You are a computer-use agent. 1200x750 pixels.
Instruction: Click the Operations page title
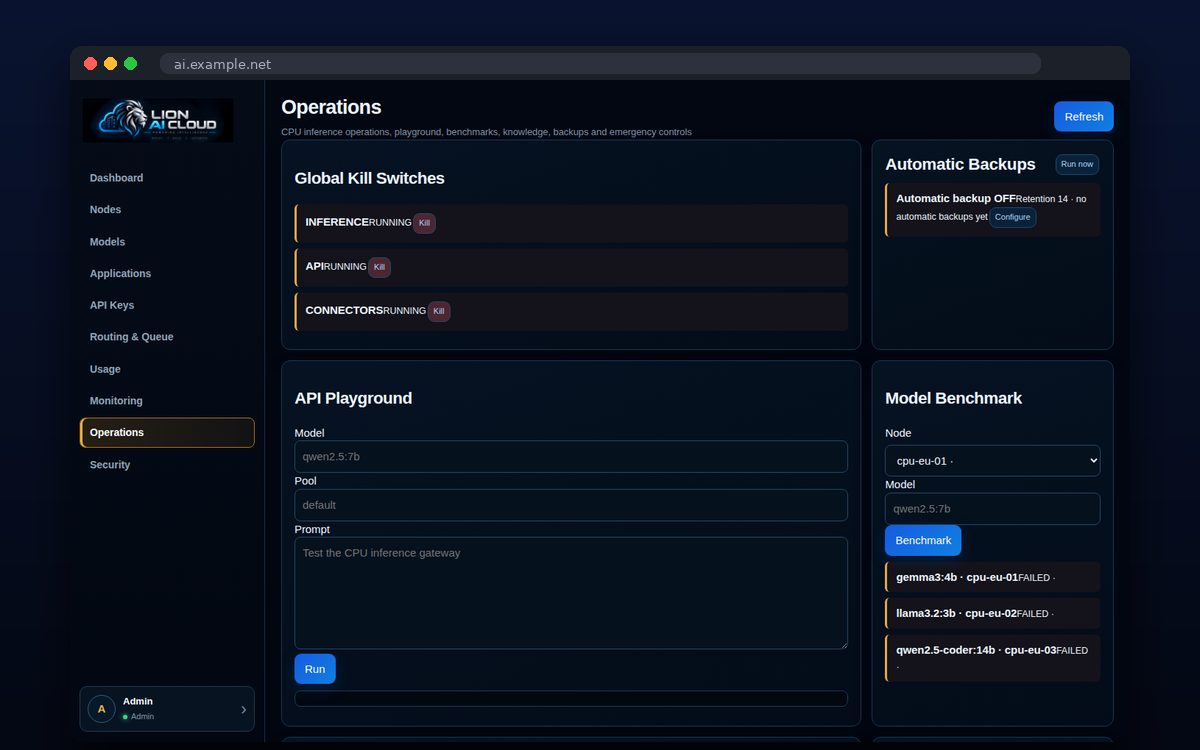tap(331, 107)
